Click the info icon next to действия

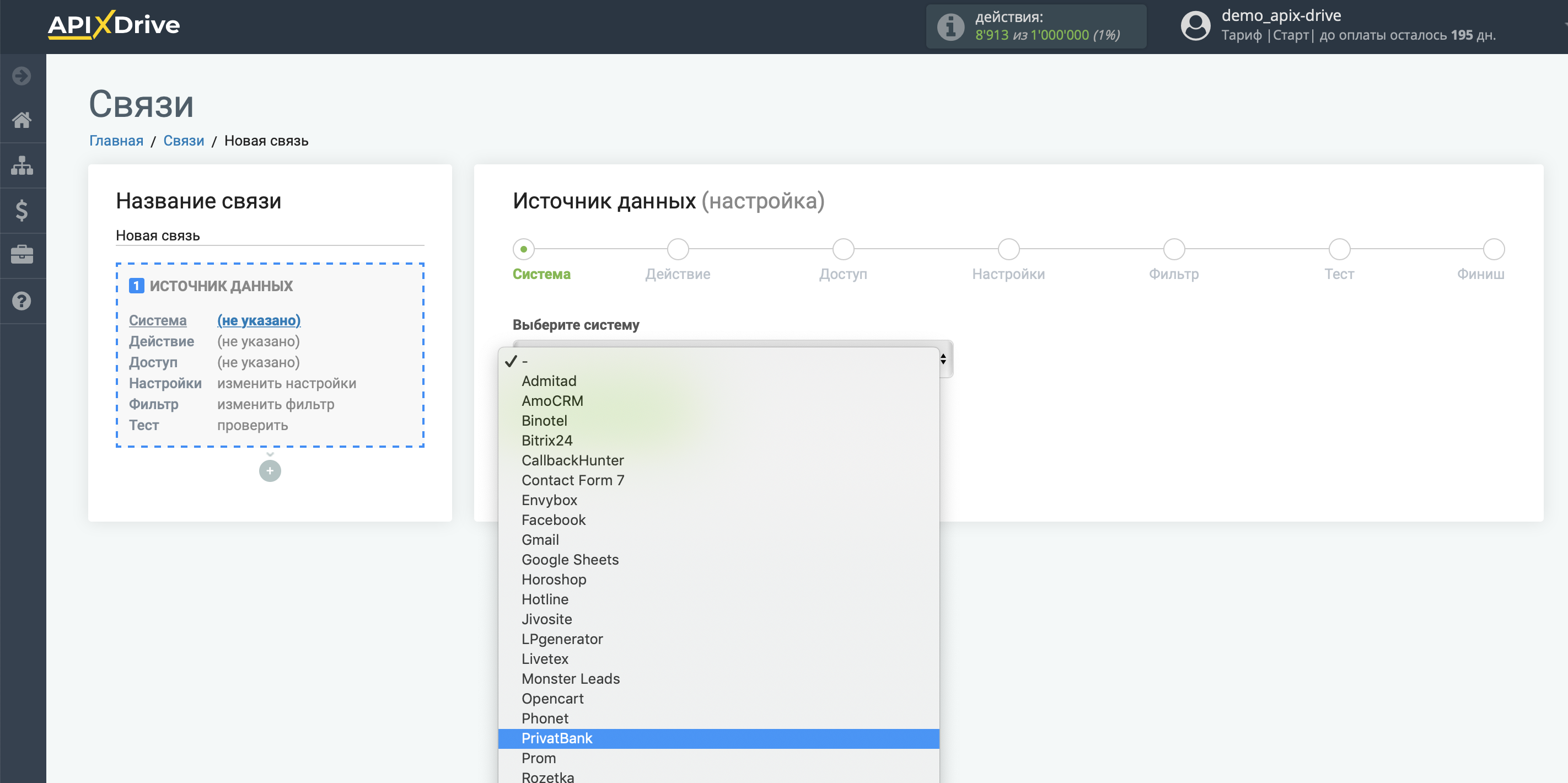[x=950, y=27]
